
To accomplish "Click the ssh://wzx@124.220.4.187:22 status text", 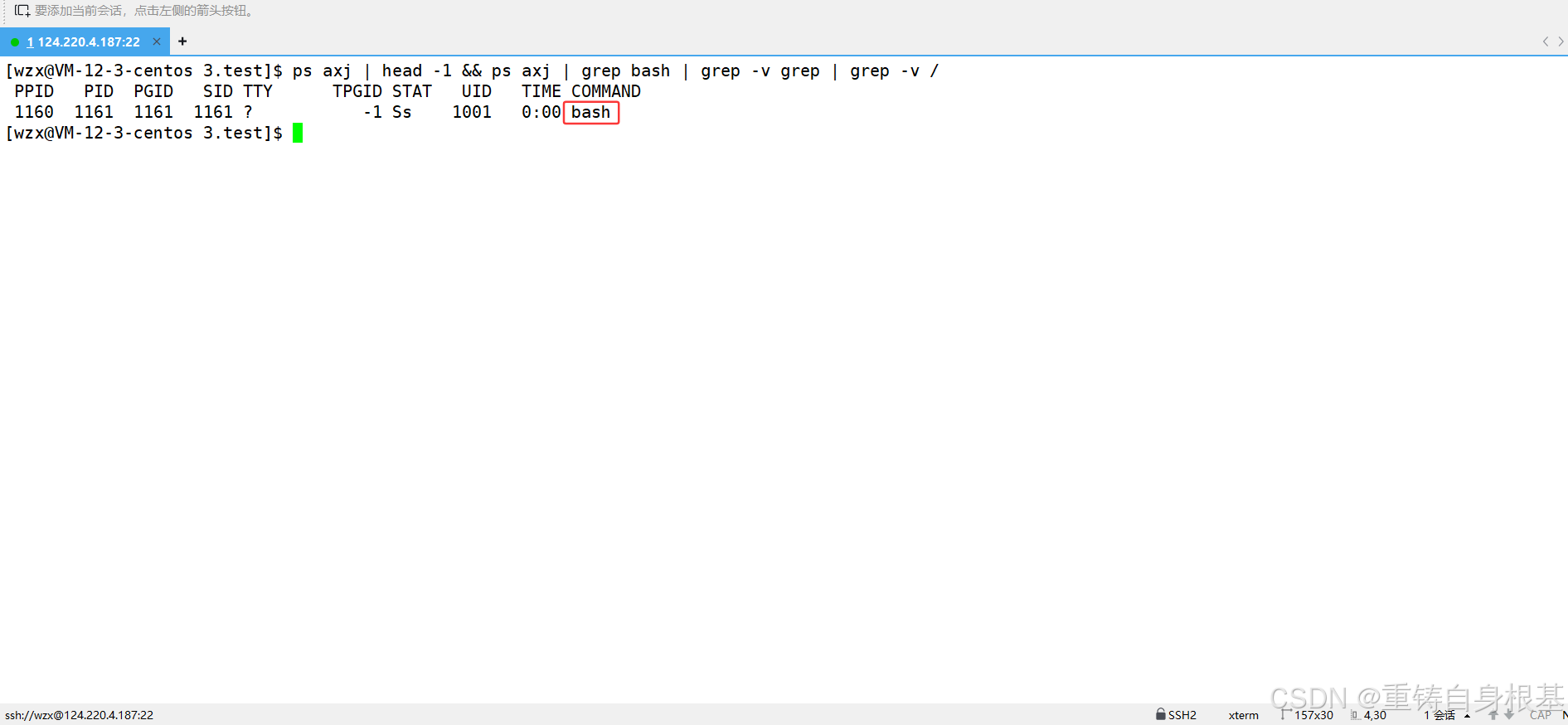I will (x=79, y=715).
